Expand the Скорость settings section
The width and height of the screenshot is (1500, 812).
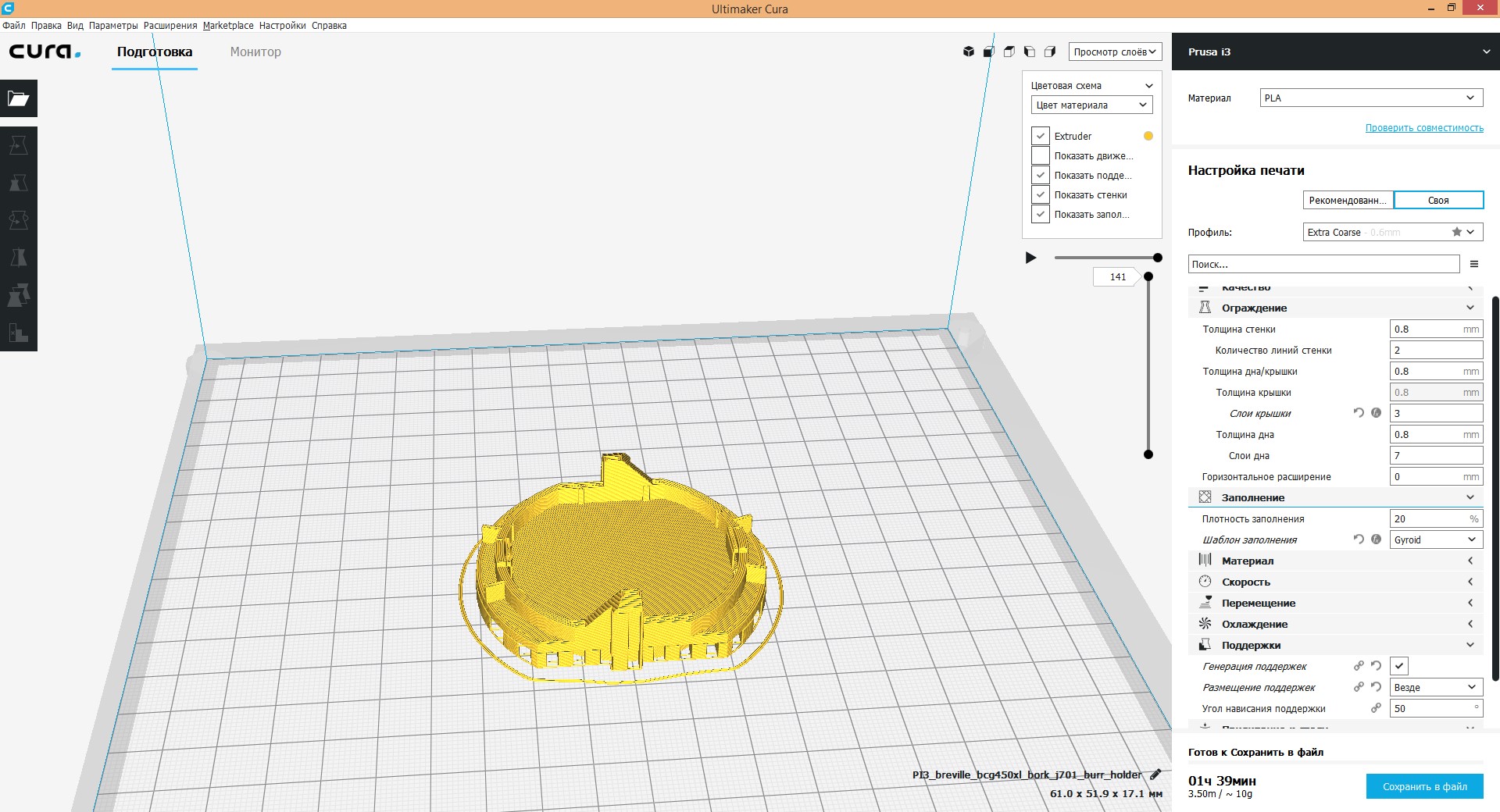point(1336,582)
